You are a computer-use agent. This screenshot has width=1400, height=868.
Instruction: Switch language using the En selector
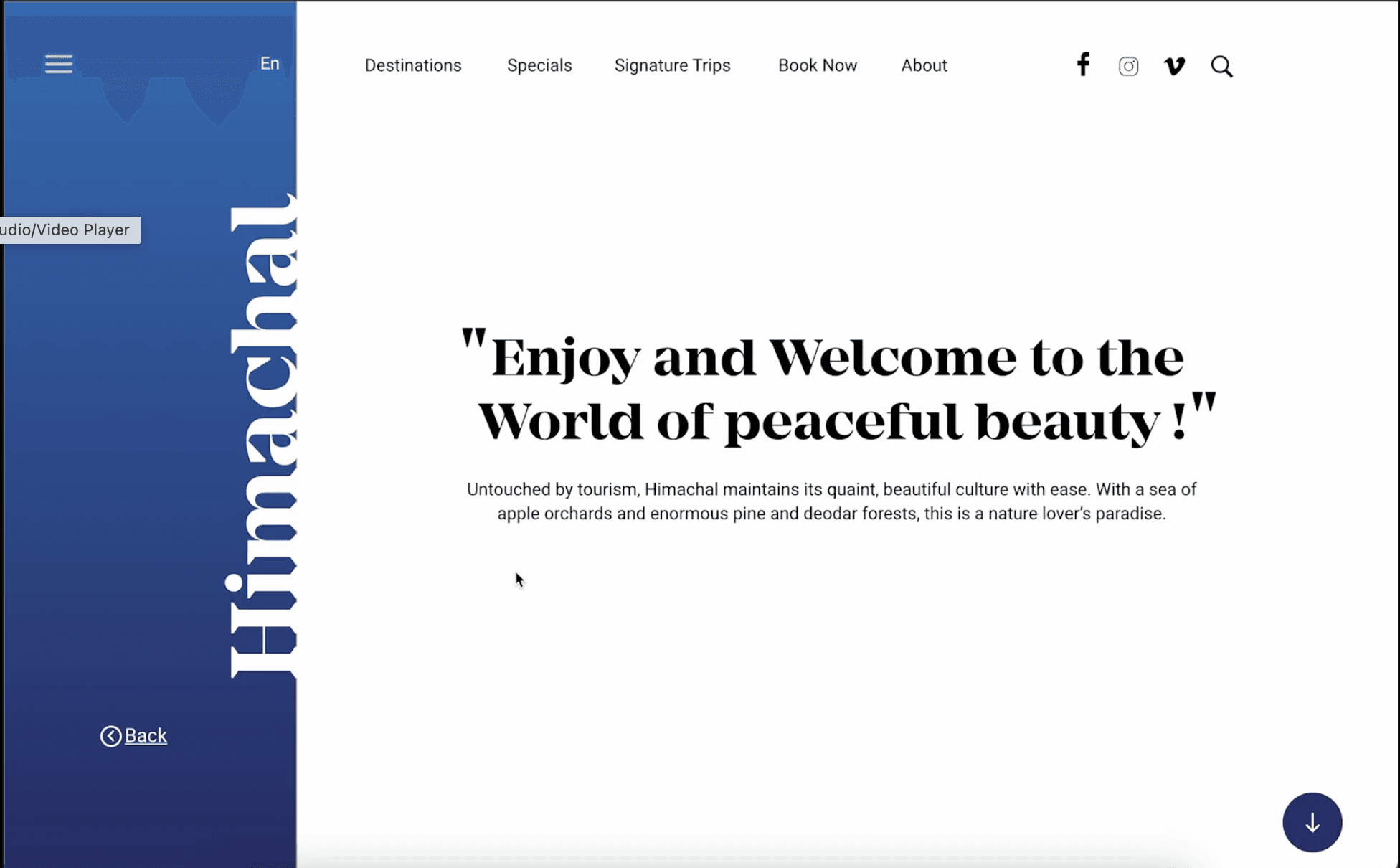[270, 63]
